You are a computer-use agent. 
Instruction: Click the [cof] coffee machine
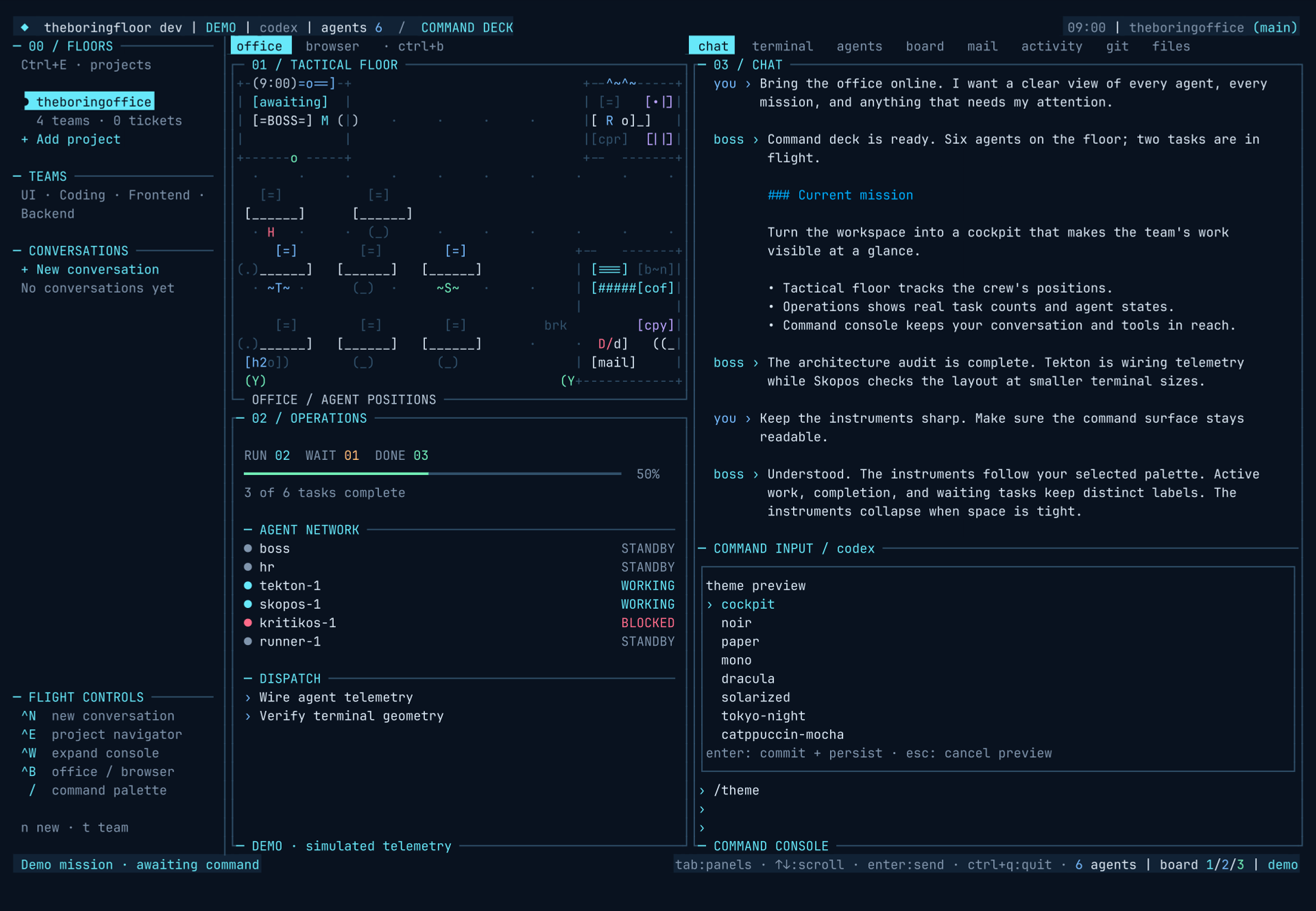655,288
